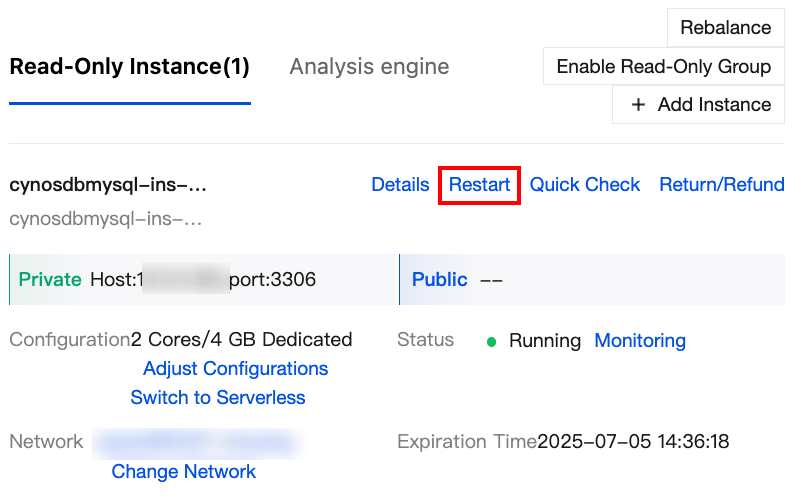Select the Private address label
806x500 pixels.
[50, 280]
